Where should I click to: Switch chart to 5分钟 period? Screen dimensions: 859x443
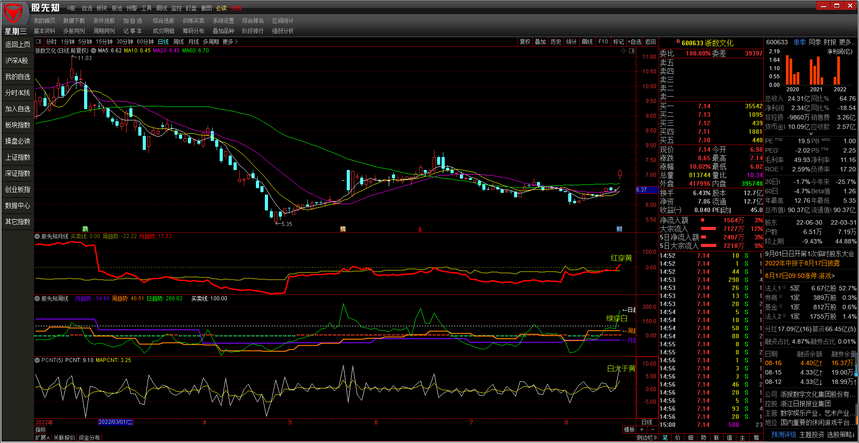(x=84, y=42)
